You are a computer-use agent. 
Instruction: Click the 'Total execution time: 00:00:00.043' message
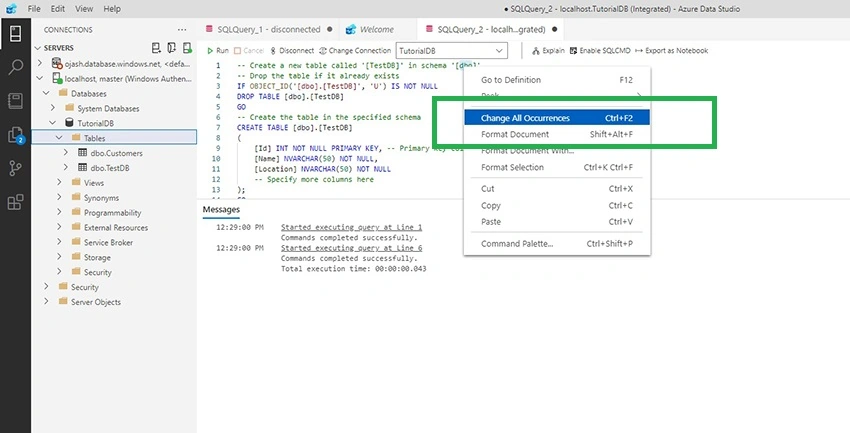[353, 268]
